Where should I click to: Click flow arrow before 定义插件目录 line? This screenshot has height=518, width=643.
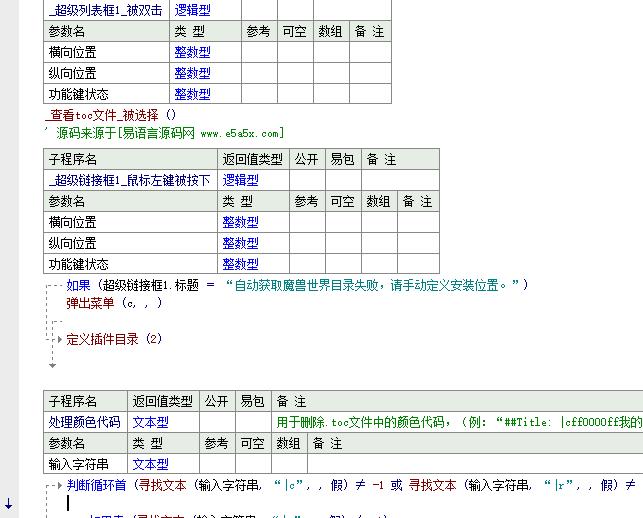click(57, 340)
